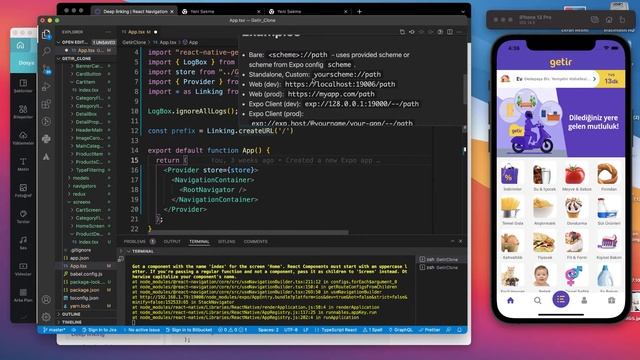Tap the purple center list button on the phone
This screenshot has height=360, width=640.
(561, 300)
